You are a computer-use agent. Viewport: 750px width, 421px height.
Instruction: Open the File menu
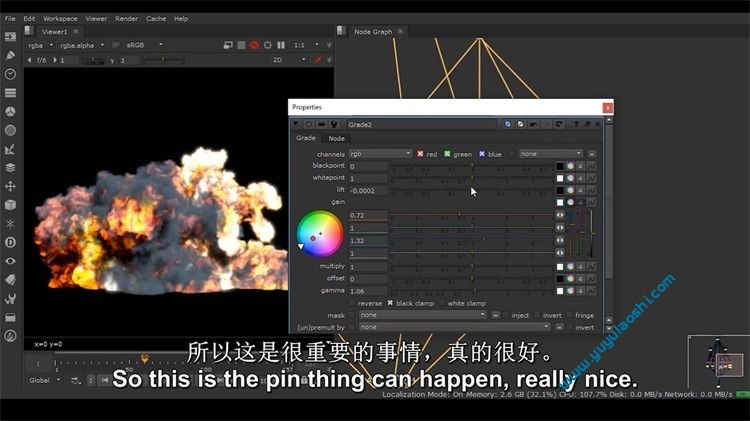[x=10, y=19]
